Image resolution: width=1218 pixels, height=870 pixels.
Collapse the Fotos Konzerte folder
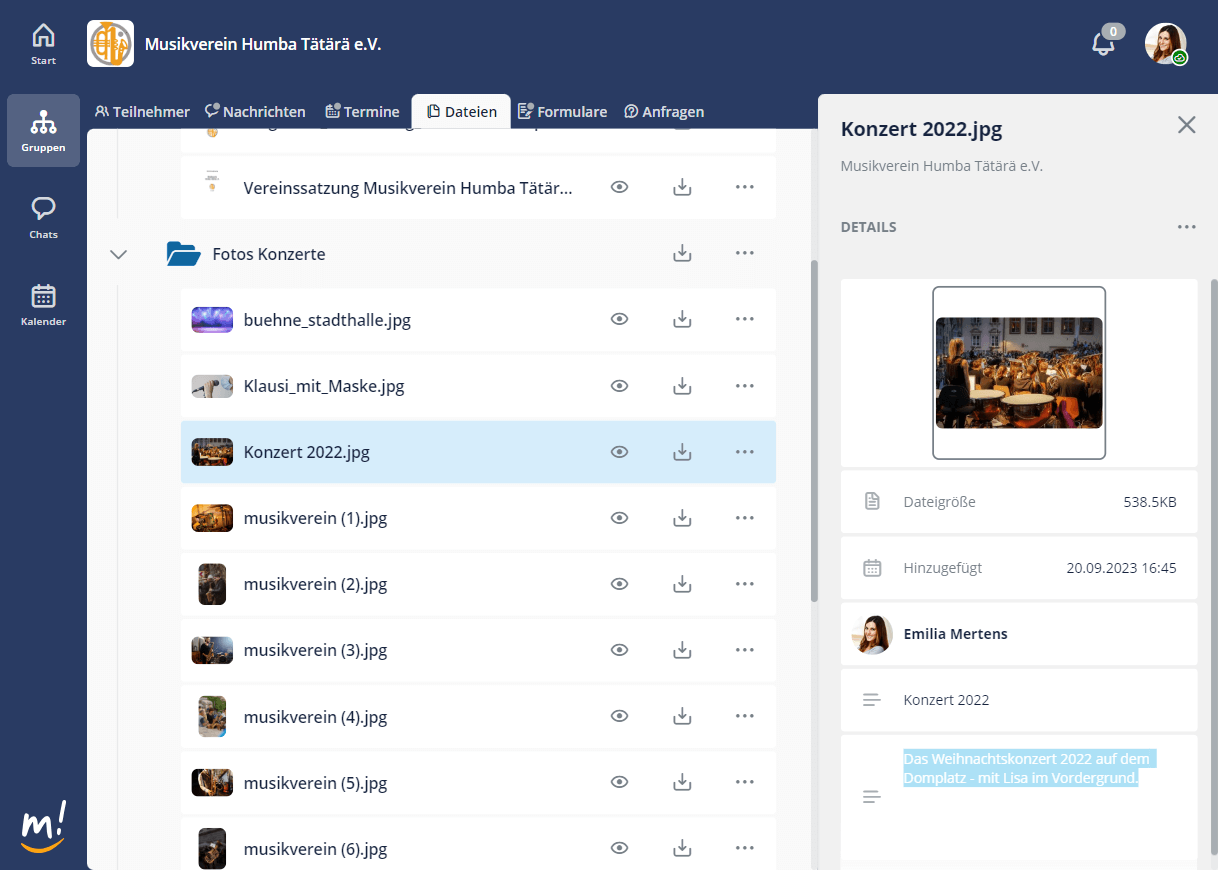119,254
